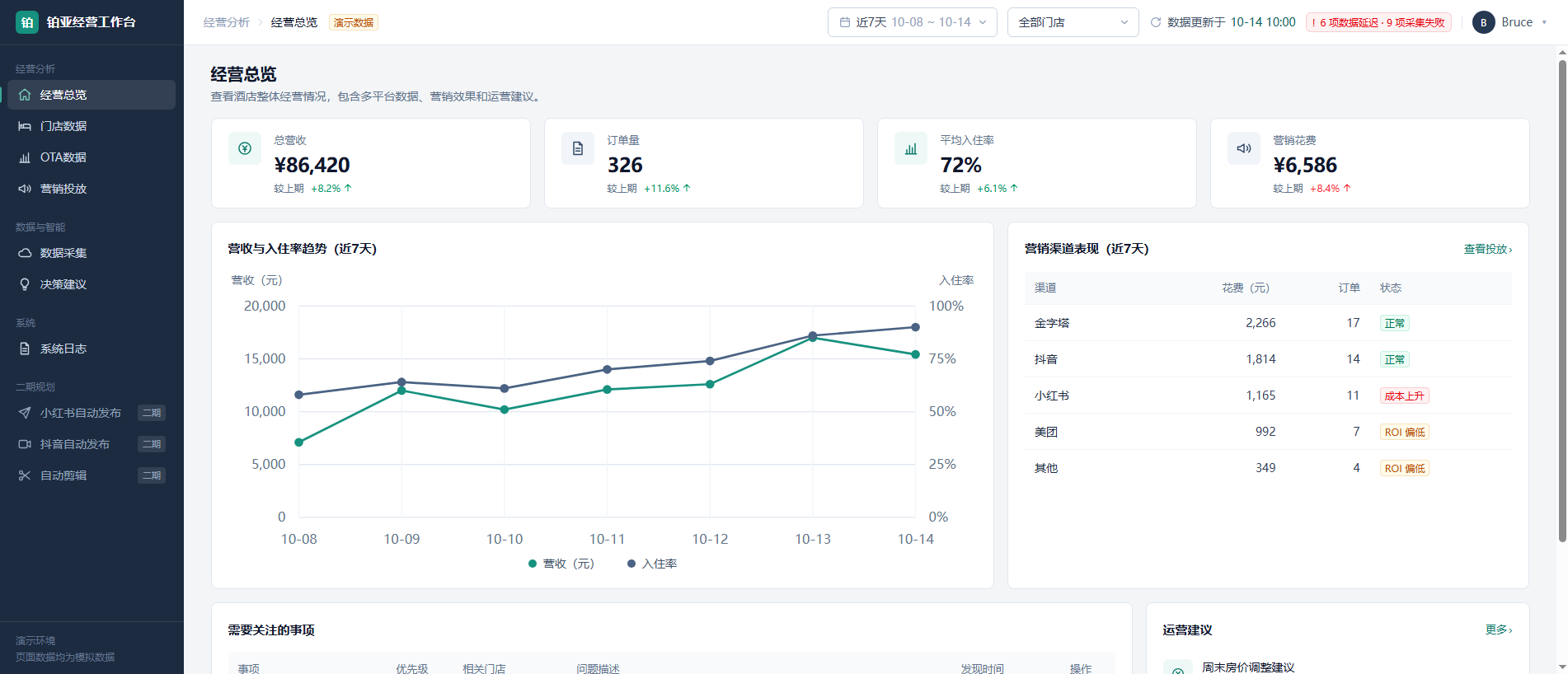This screenshot has width=1568, height=674.
Task: Click the 二期 badge beside 自动剪辑
Action: tap(152, 475)
